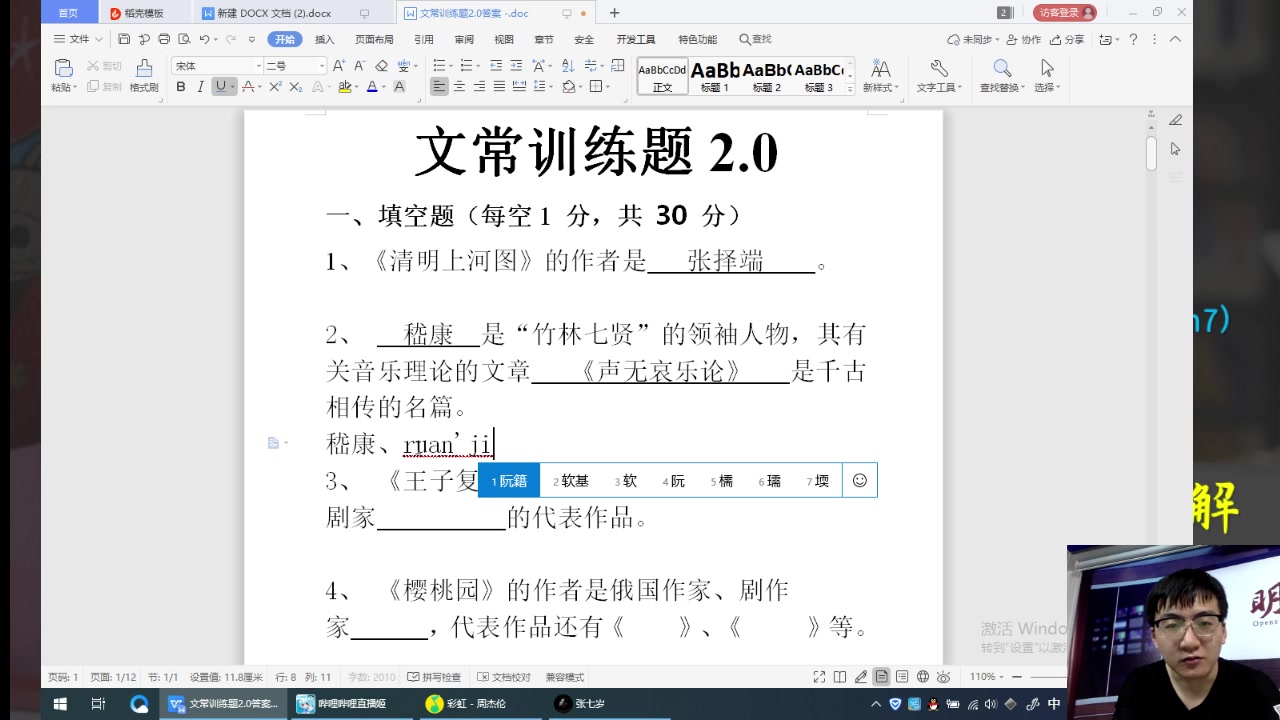
Task: Apply subscript formatting
Action: pos(295,87)
